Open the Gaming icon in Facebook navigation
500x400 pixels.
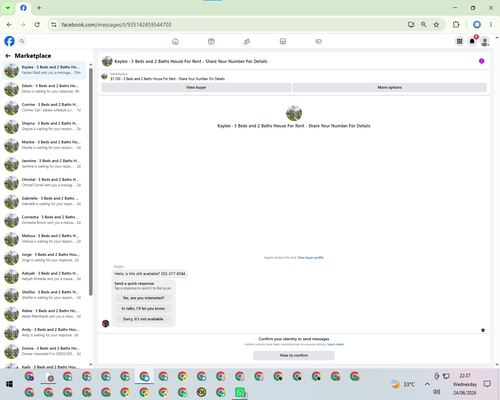pos(319,41)
